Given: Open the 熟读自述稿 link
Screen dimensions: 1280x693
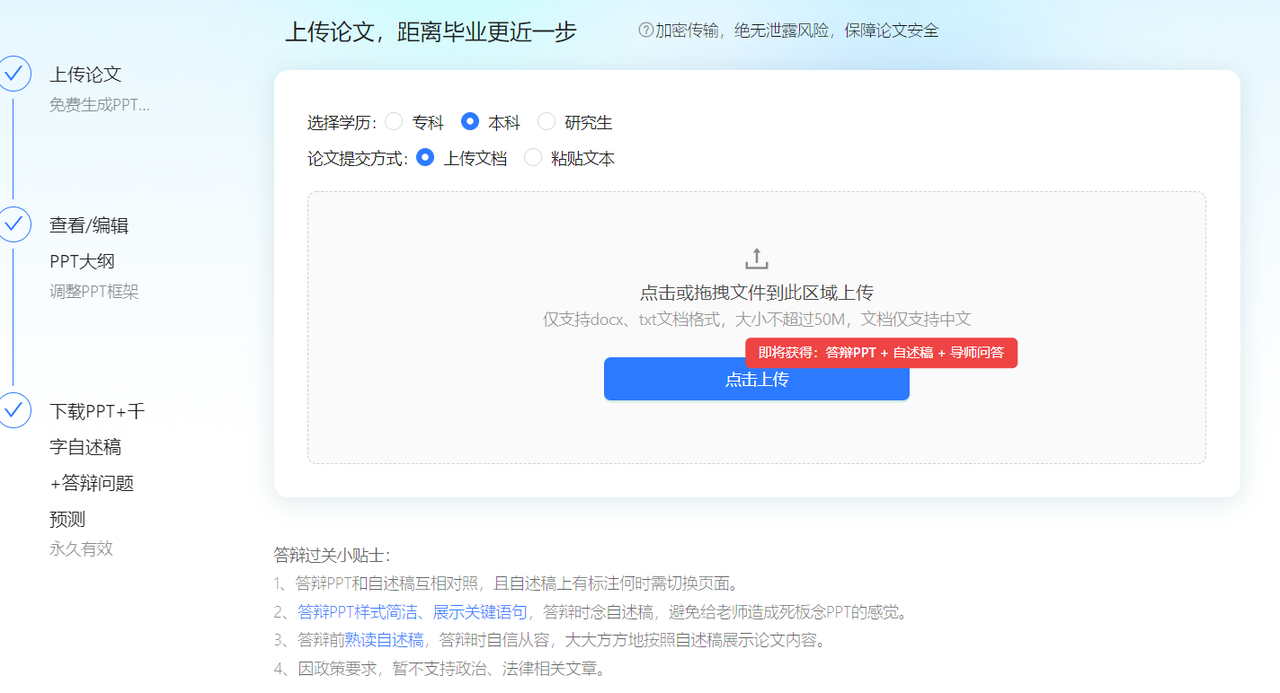Looking at the screenshot, I should (x=384, y=640).
